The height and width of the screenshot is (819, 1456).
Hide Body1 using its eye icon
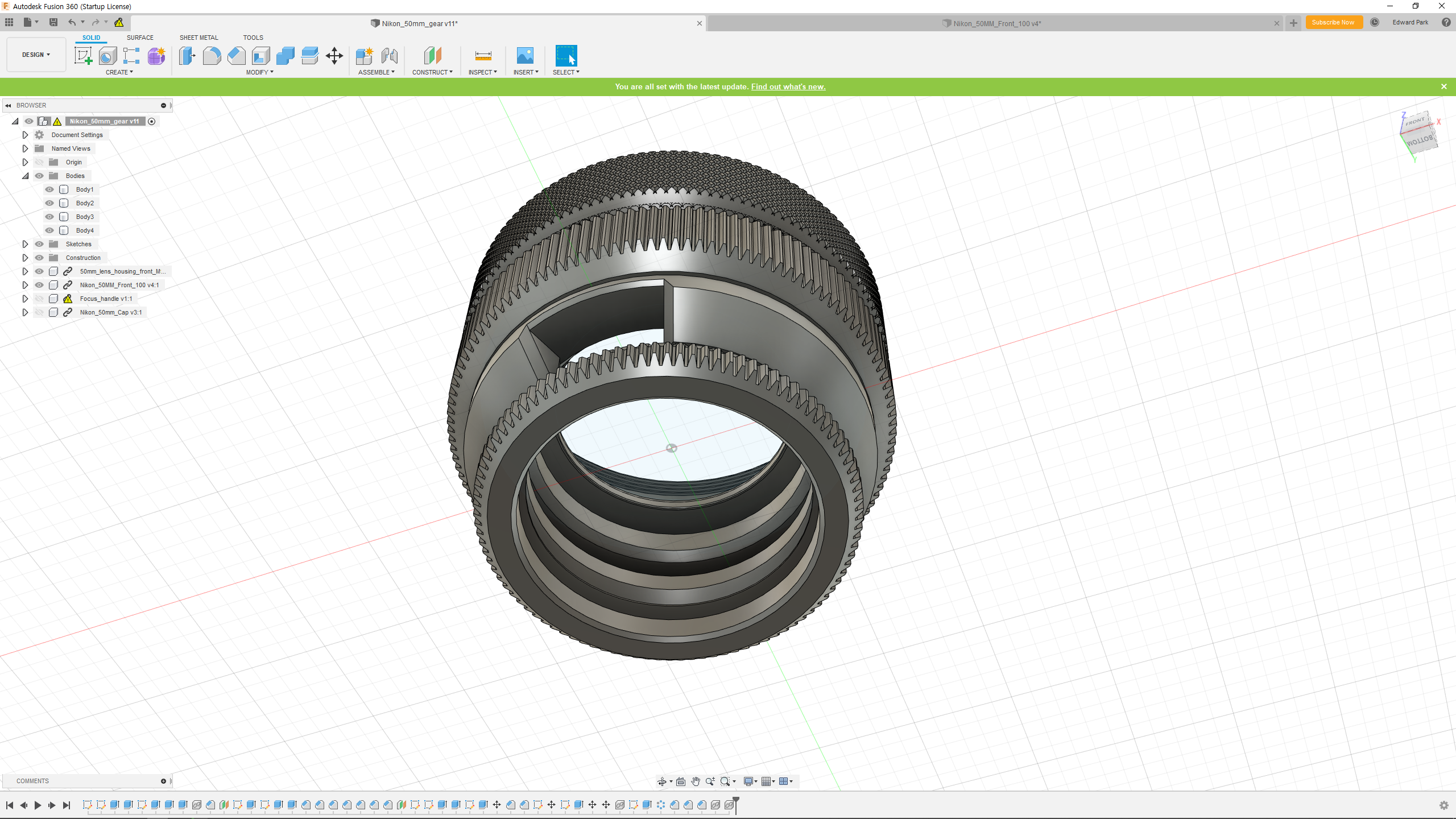(49, 189)
